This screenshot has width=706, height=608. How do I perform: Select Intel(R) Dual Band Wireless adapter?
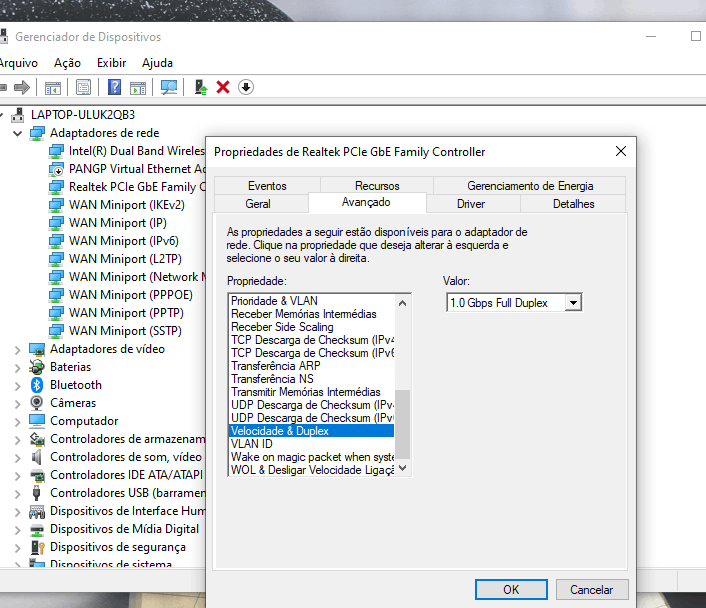[137, 151]
